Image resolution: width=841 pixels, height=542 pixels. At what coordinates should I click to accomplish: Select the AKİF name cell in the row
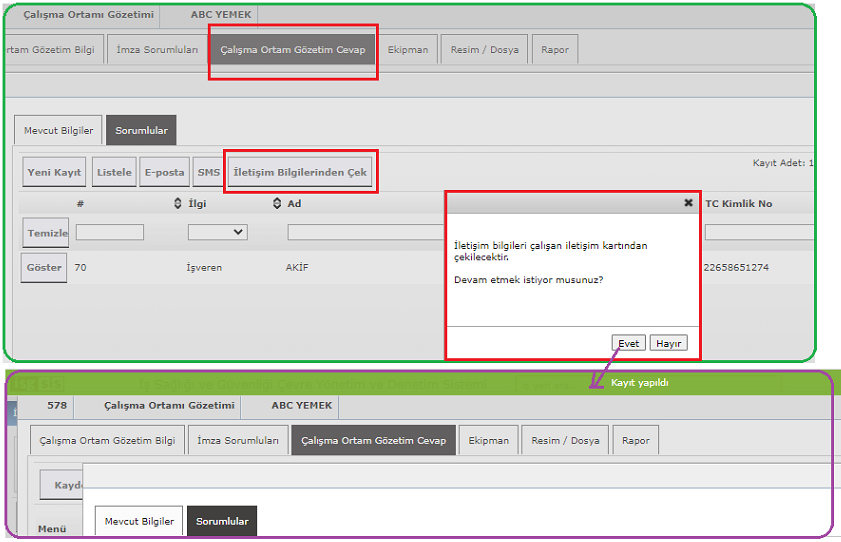pos(298,268)
